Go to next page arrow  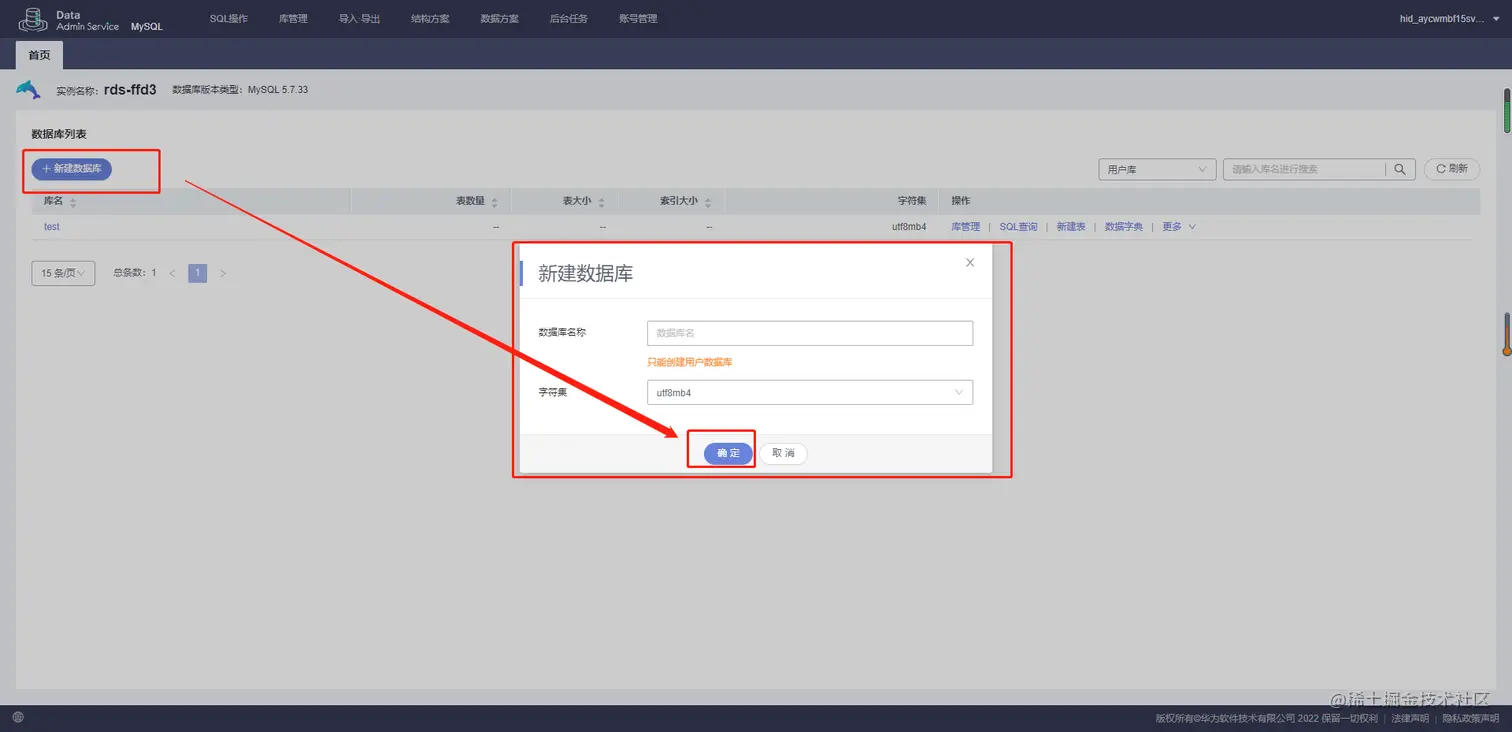tap(222, 273)
